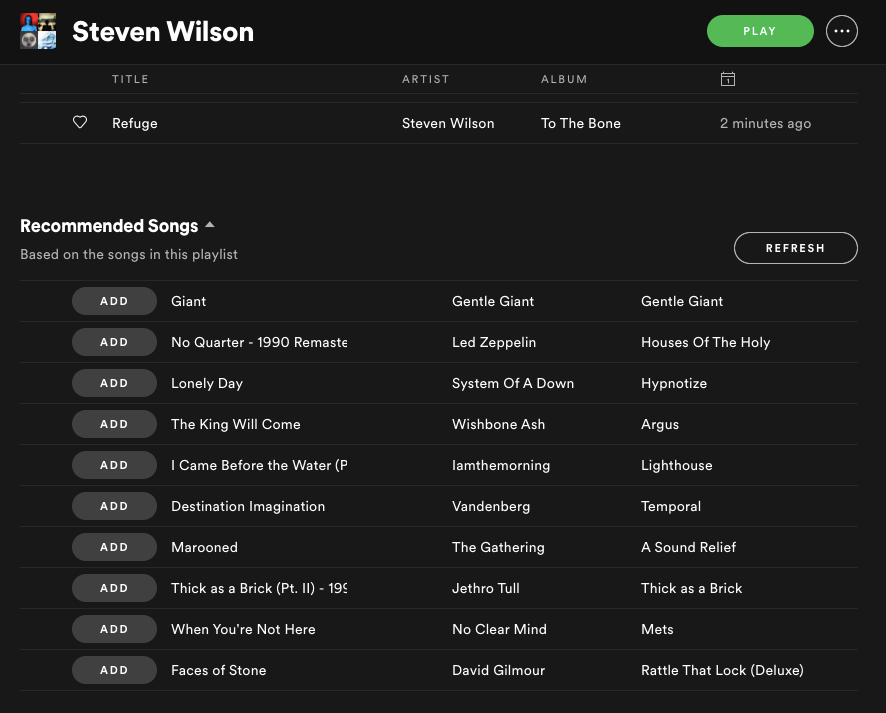Open the Mets album link
This screenshot has height=713, width=886.
657,629
